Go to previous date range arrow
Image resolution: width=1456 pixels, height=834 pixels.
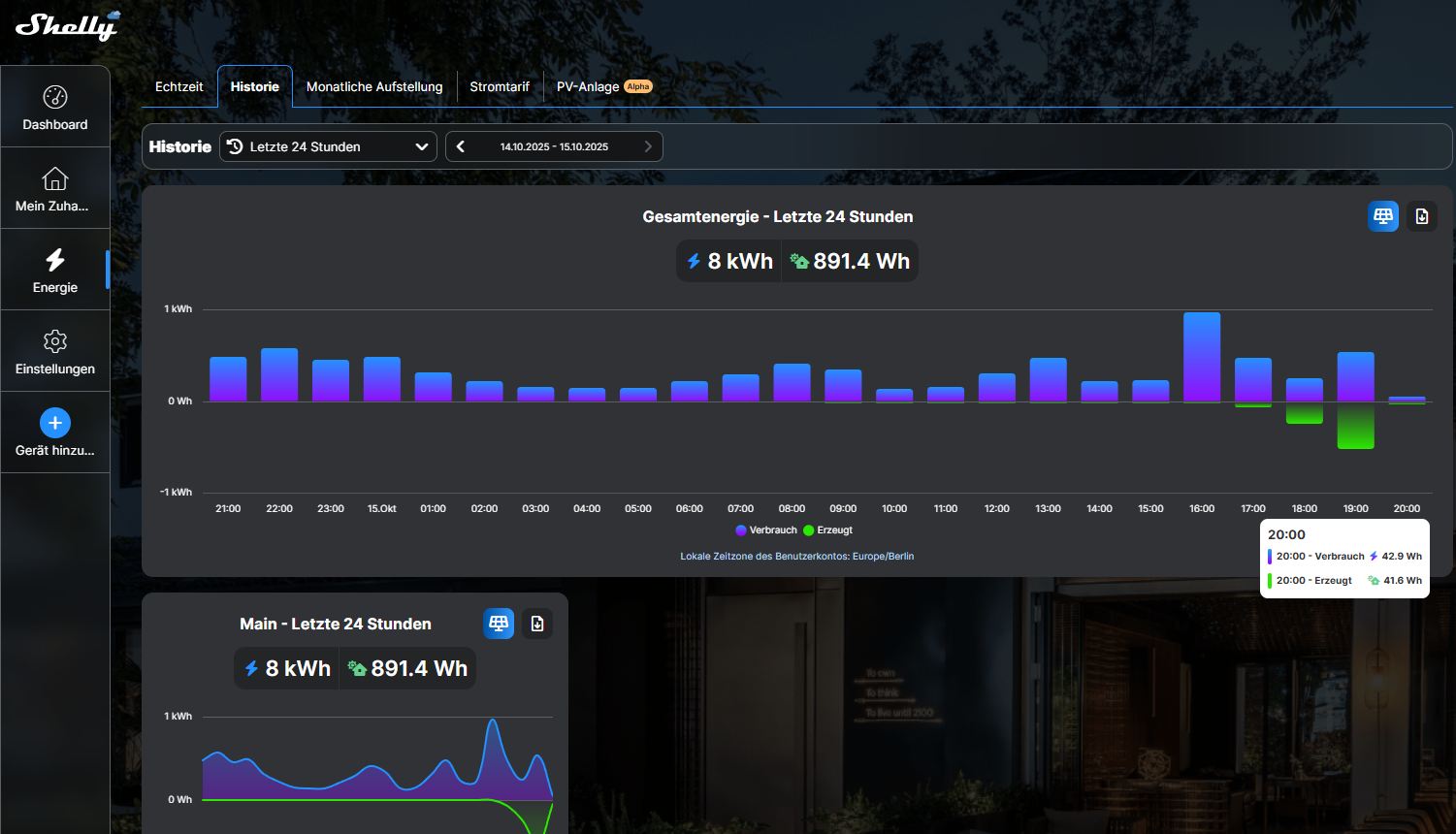point(461,146)
